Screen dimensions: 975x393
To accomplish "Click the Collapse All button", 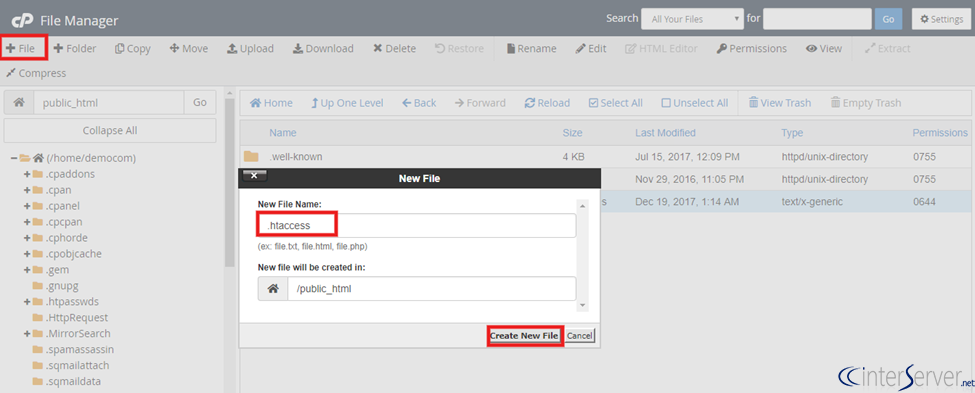I will click(110, 131).
